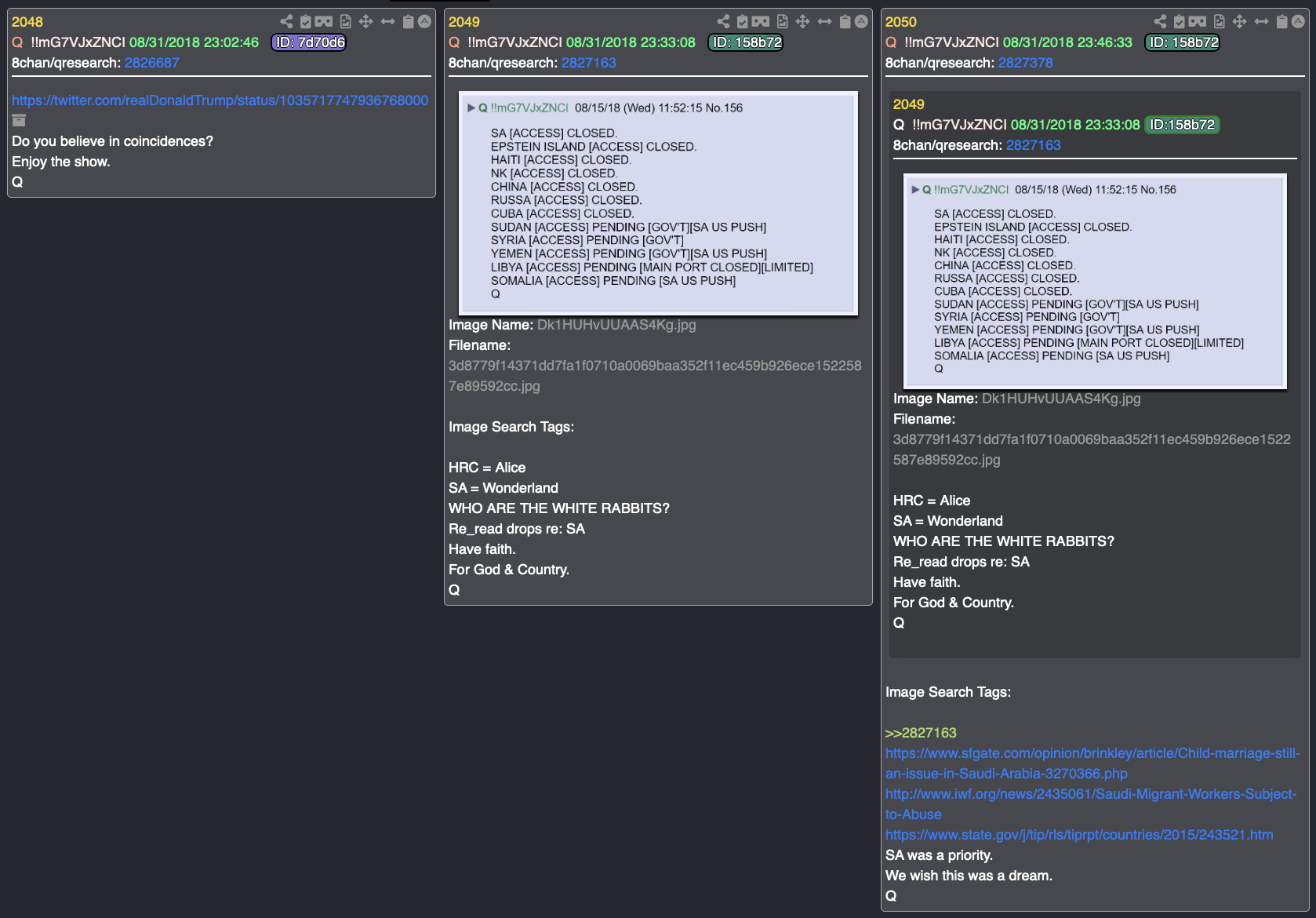Collapse the middle 2049 card with circled chevron
The width and height of the screenshot is (1316, 918).
861,22
